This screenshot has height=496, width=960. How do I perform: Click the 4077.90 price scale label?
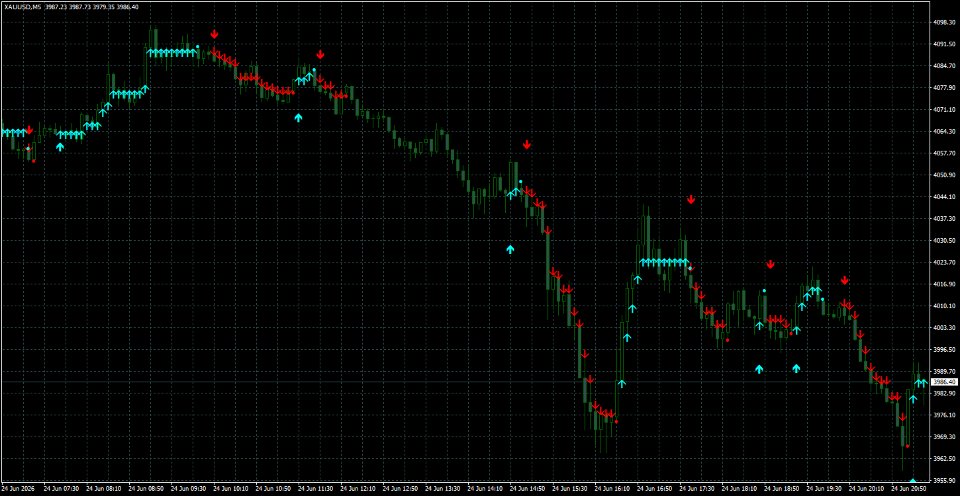click(944, 88)
